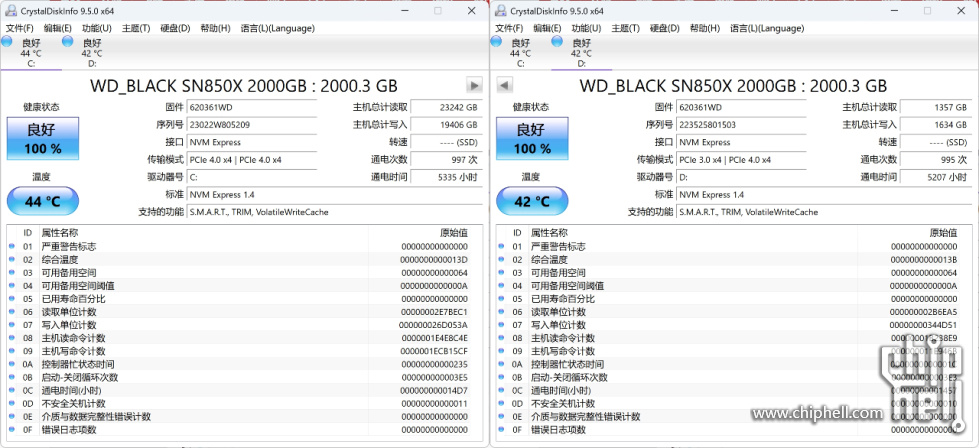Click status dot of 已用寿命百分比 row in the D: drive window

pyautogui.click(x=501, y=299)
